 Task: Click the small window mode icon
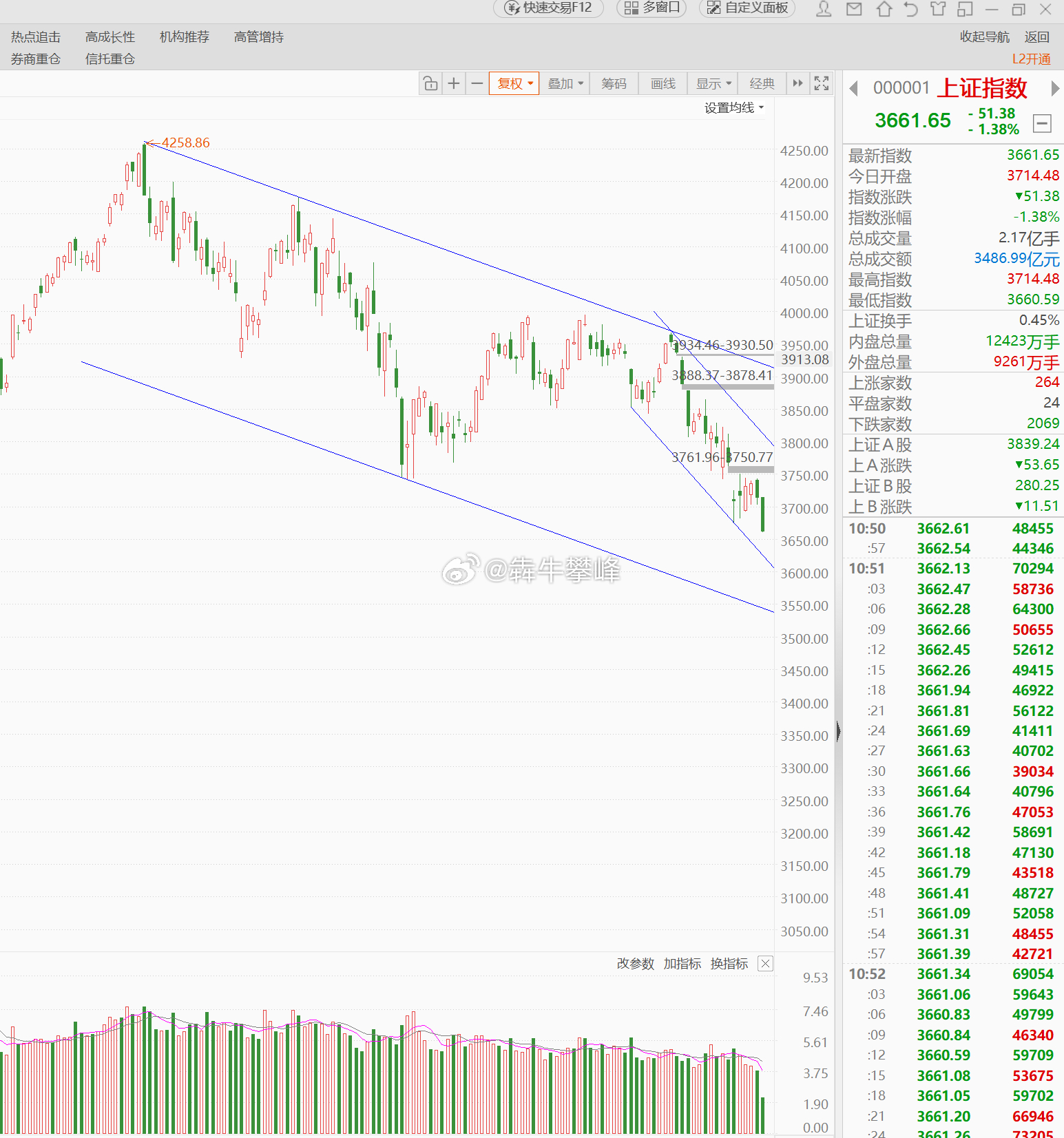tap(965, 9)
